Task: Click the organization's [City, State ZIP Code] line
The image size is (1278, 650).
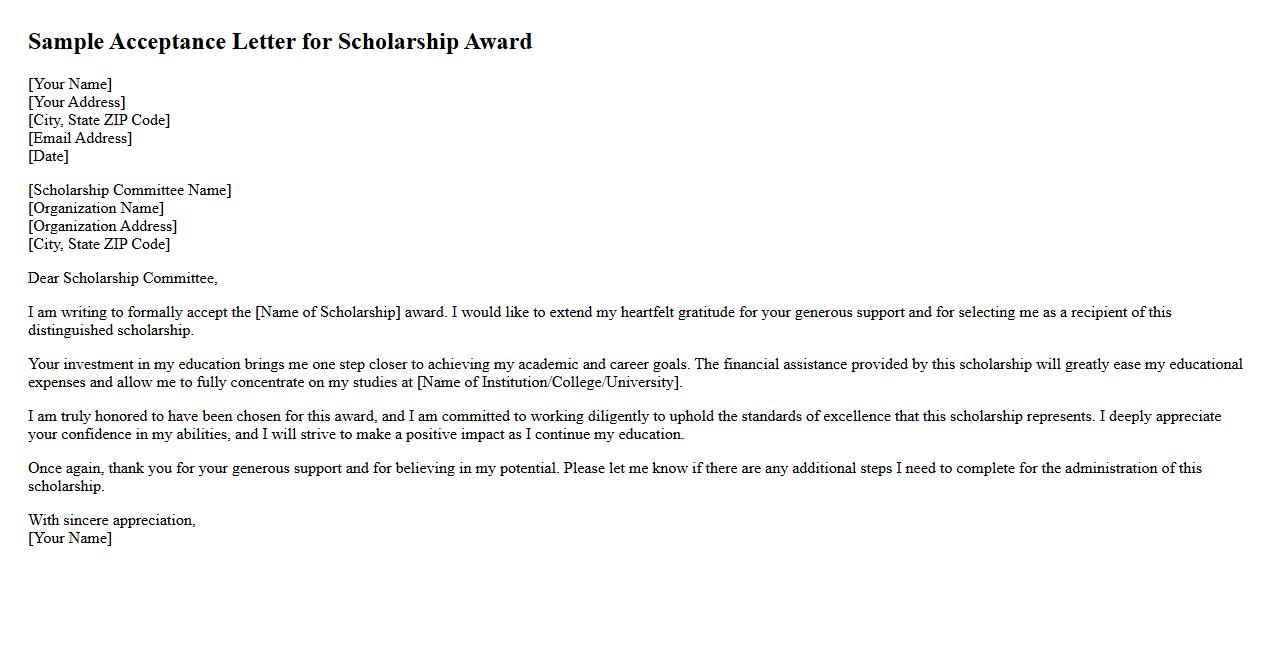Action: pos(99,244)
